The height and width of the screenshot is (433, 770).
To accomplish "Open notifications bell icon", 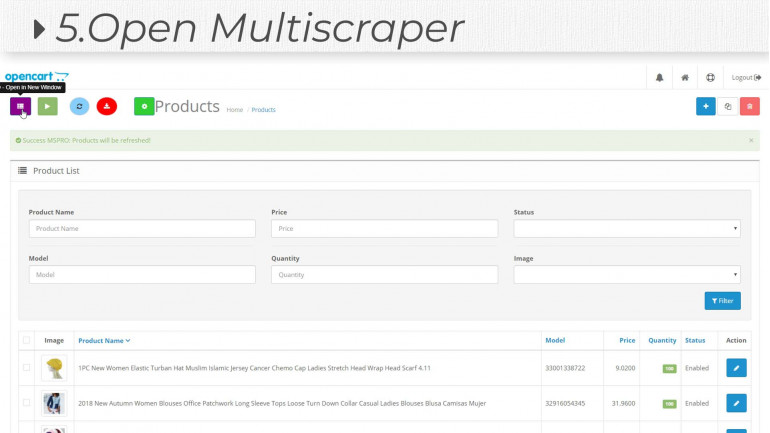I will 660,78.
